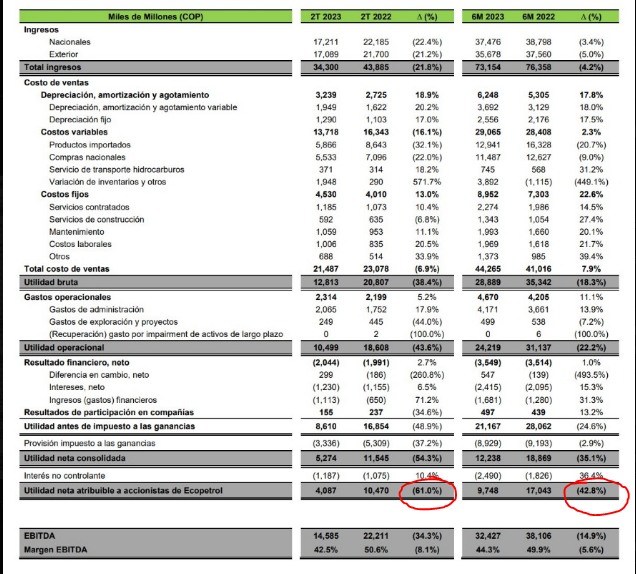Click the (61.0%) variation value
This screenshot has height=574, width=636.
(x=427, y=490)
